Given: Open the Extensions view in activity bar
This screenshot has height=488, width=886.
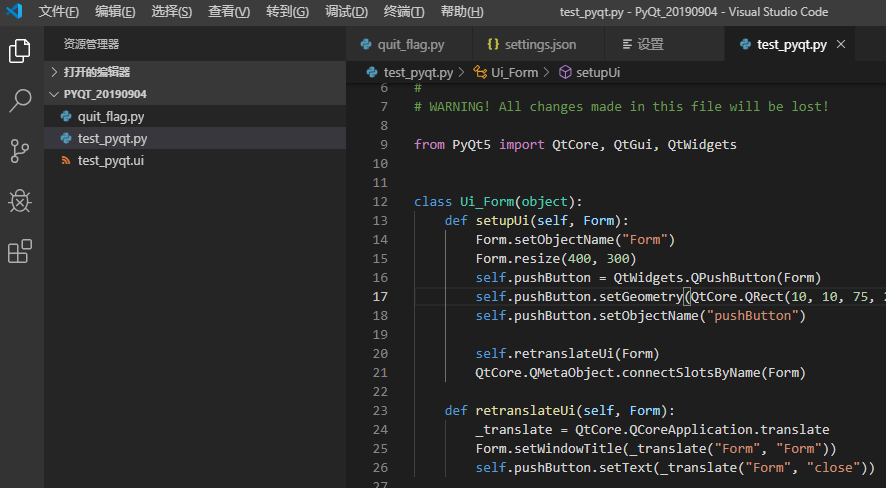Looking at the screenshot, I should [x=20, y=251].
